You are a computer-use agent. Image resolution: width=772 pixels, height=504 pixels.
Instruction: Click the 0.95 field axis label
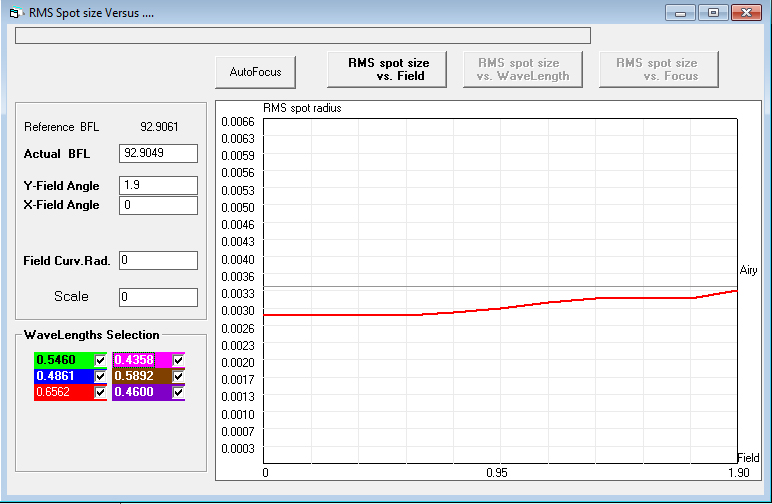tap(497, 473)
